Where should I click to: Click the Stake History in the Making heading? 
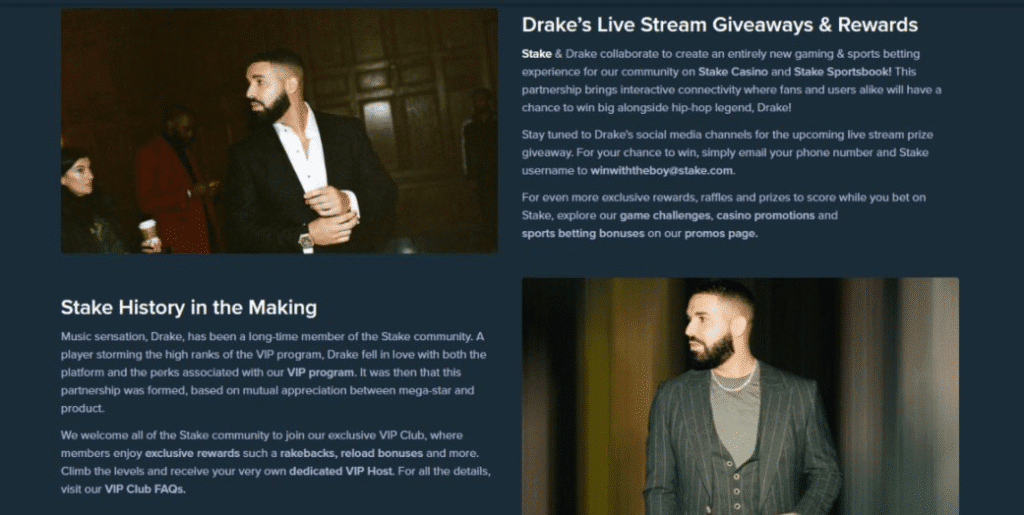[189, 307]
